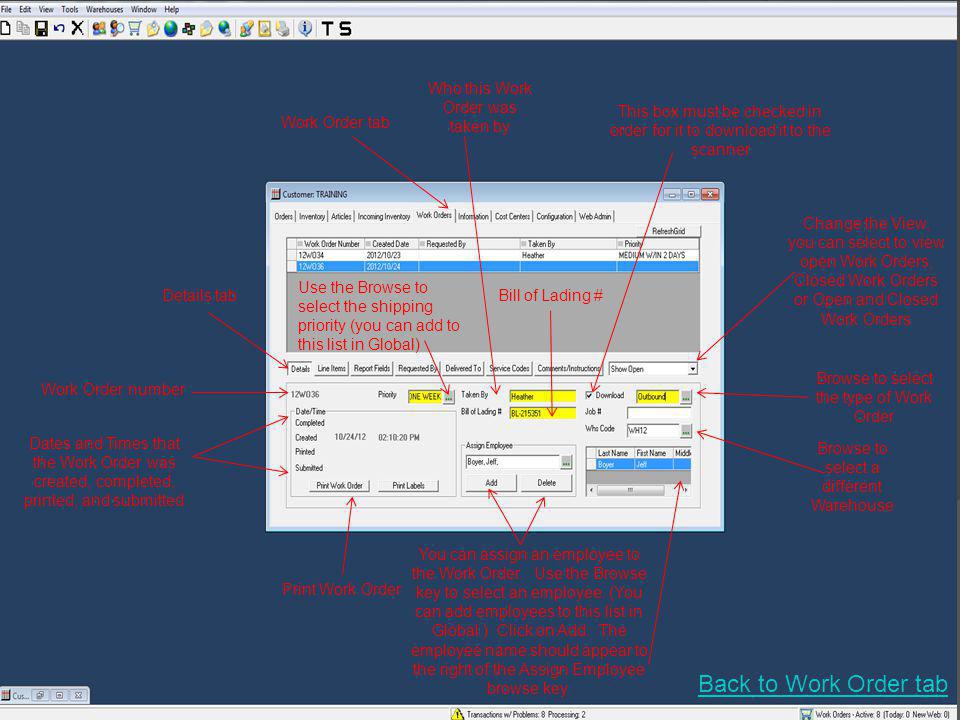The image size is (960, 720).
Task: Toggle the Download checkbox
Action: click(x=590, y=396)
